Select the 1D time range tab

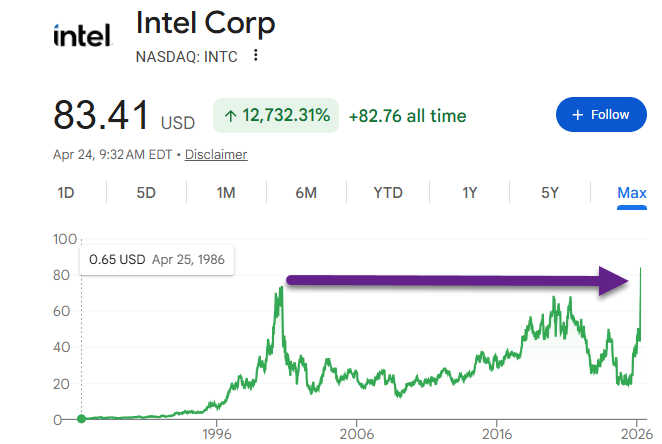pos(66,193)
